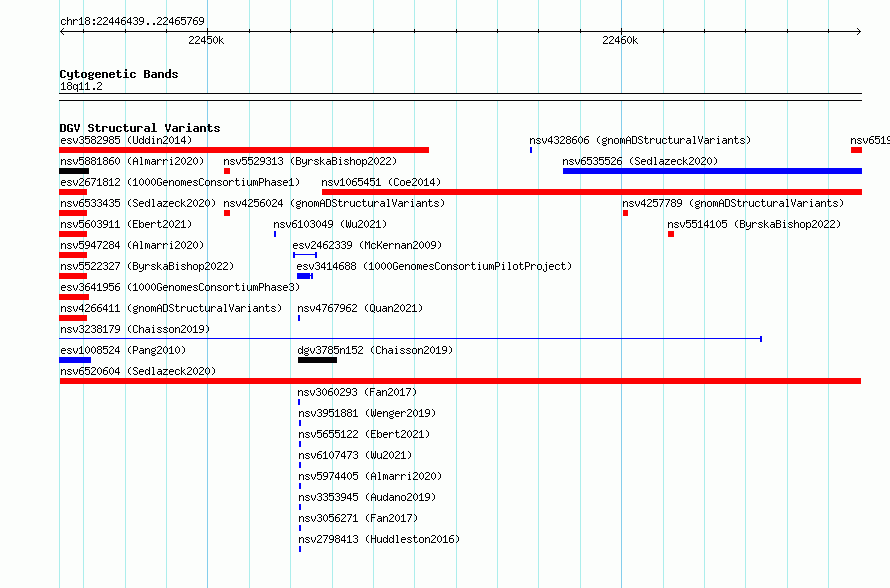Click the DGV Structural Variants track title
This screenshot has width=890, height=588.
[x=140, y=128]
